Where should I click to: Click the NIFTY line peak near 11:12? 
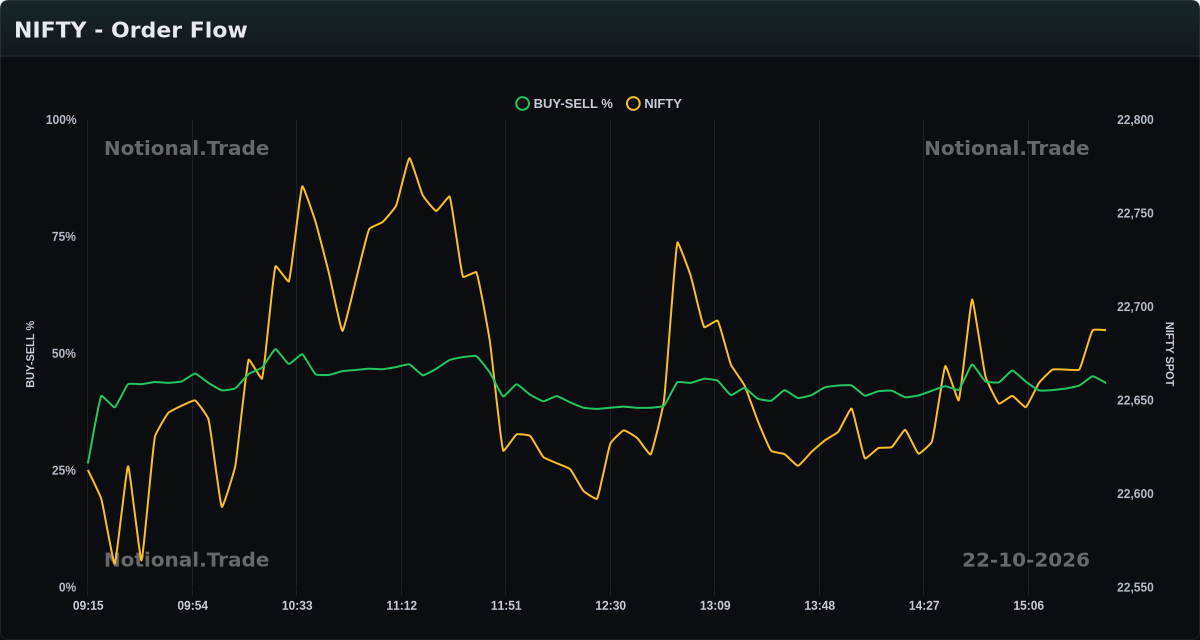[x=410, y=158]
